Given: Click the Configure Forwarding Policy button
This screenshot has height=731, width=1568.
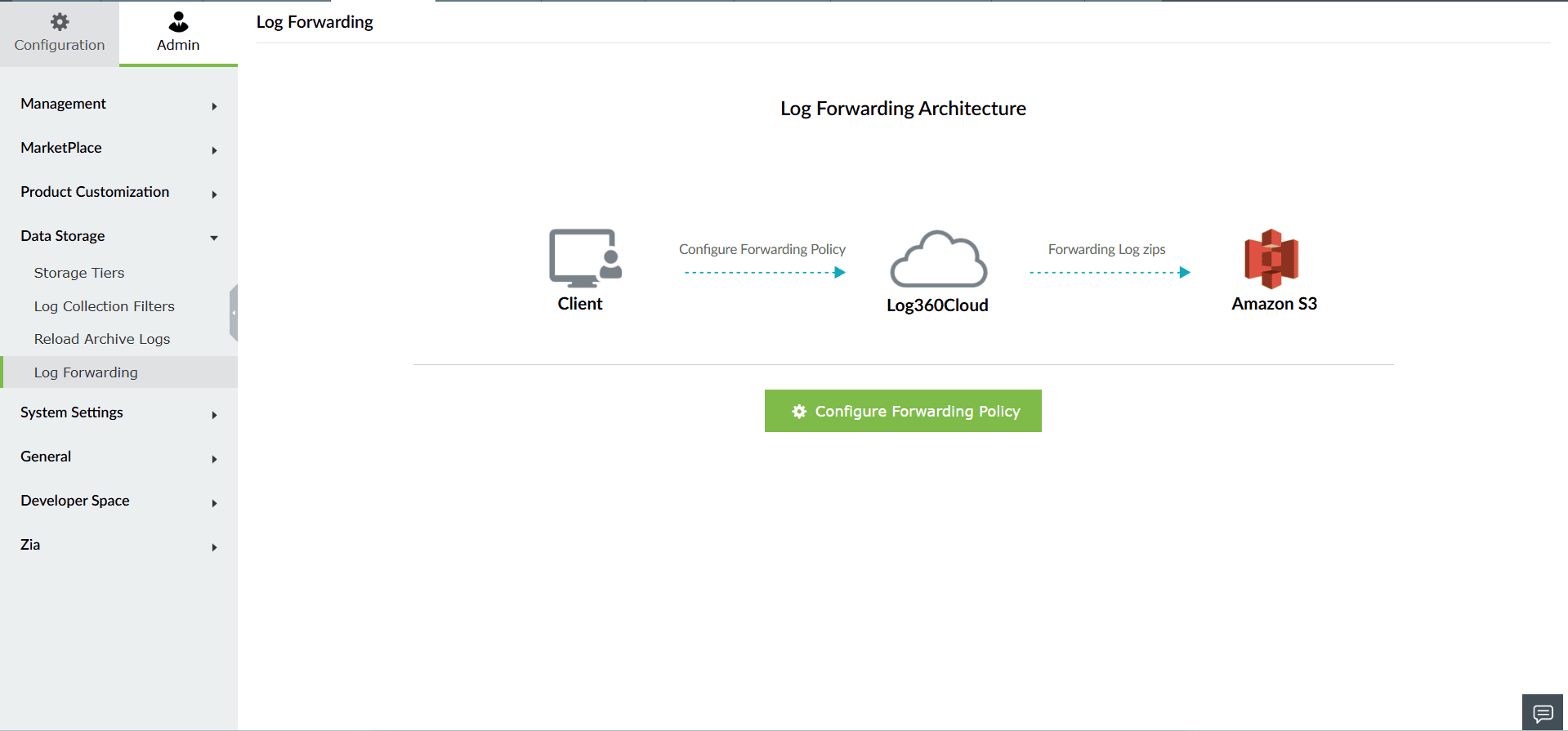Looking at the screenshot, I should pos(903,411).
